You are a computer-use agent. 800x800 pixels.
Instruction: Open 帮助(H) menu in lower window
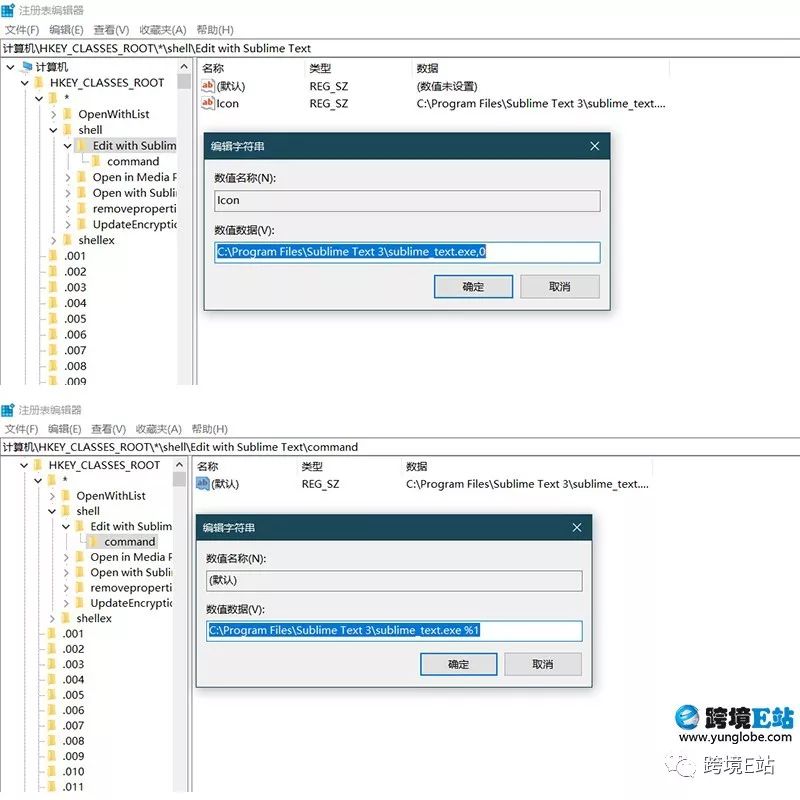[x=210, y=429]
